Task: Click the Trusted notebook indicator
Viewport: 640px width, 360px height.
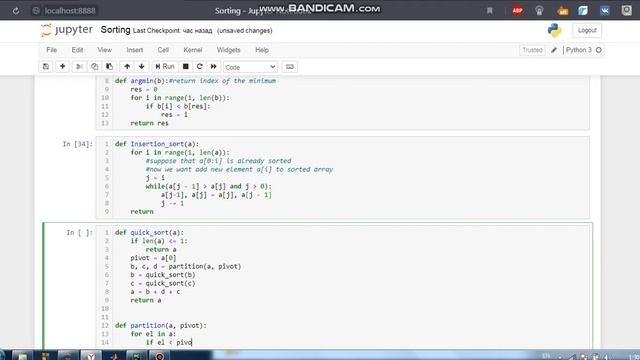Action: pos(532,50)
